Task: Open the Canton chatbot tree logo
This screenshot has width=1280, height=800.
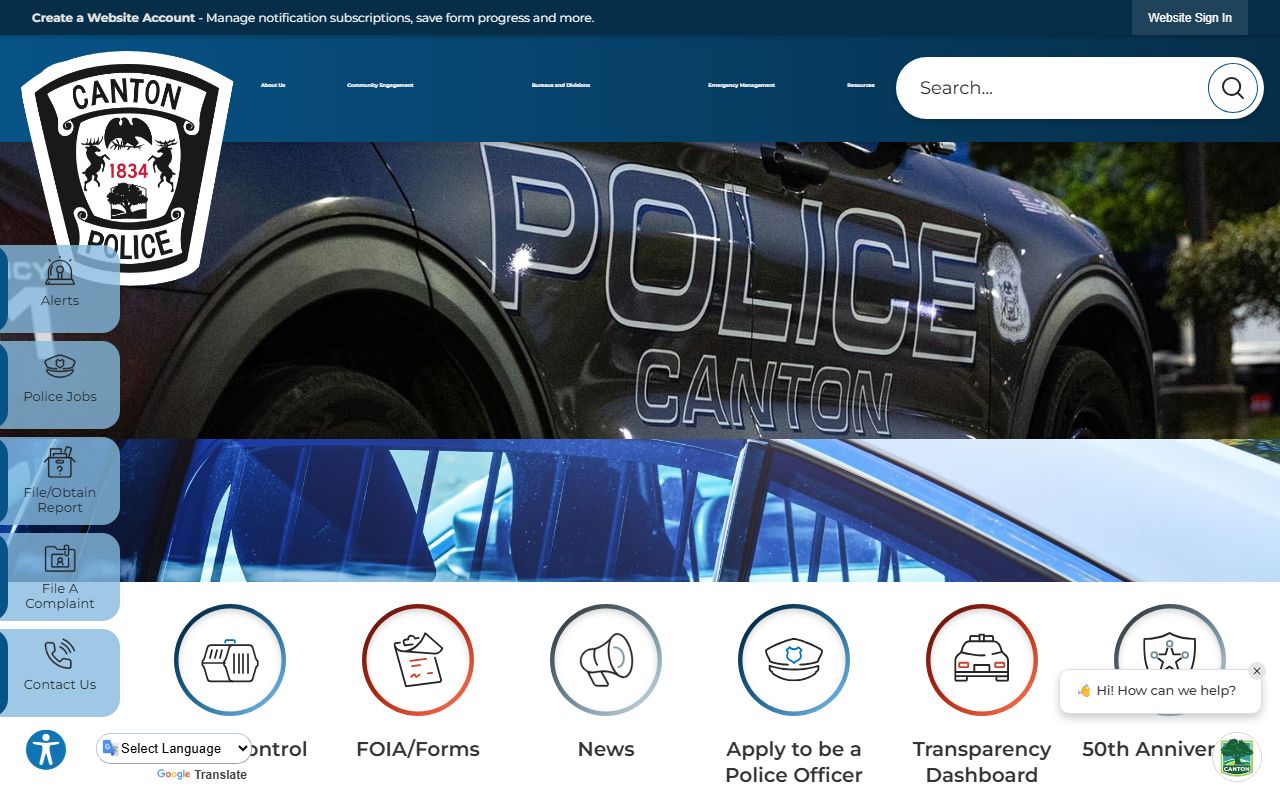Action: (x=1237, y=756)
